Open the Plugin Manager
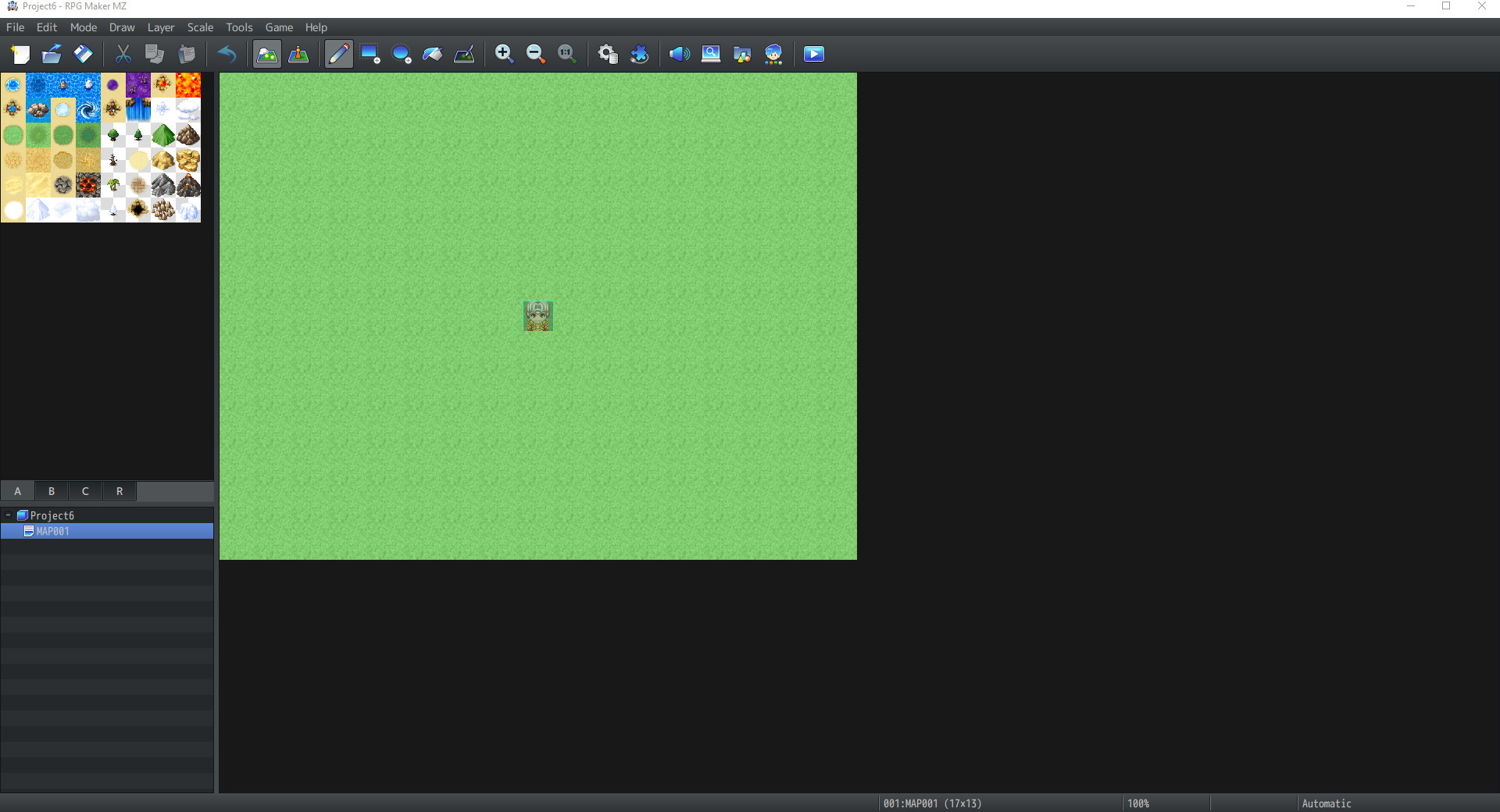The height and width of the screenshot is (812, 1500). tap(640, 54)
